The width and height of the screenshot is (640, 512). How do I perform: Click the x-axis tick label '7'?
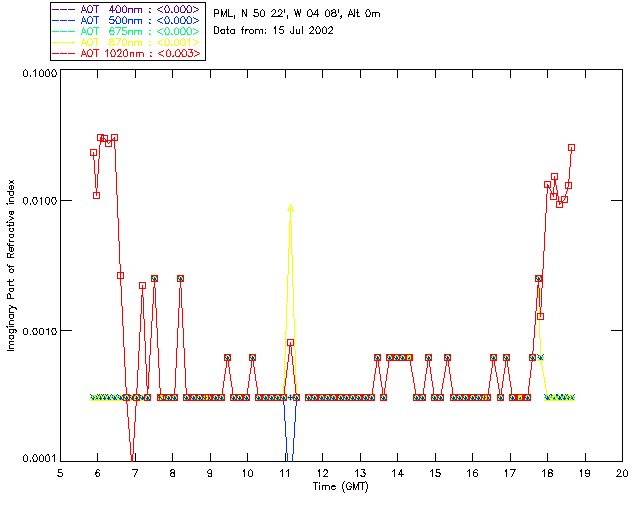coord(135,473)
